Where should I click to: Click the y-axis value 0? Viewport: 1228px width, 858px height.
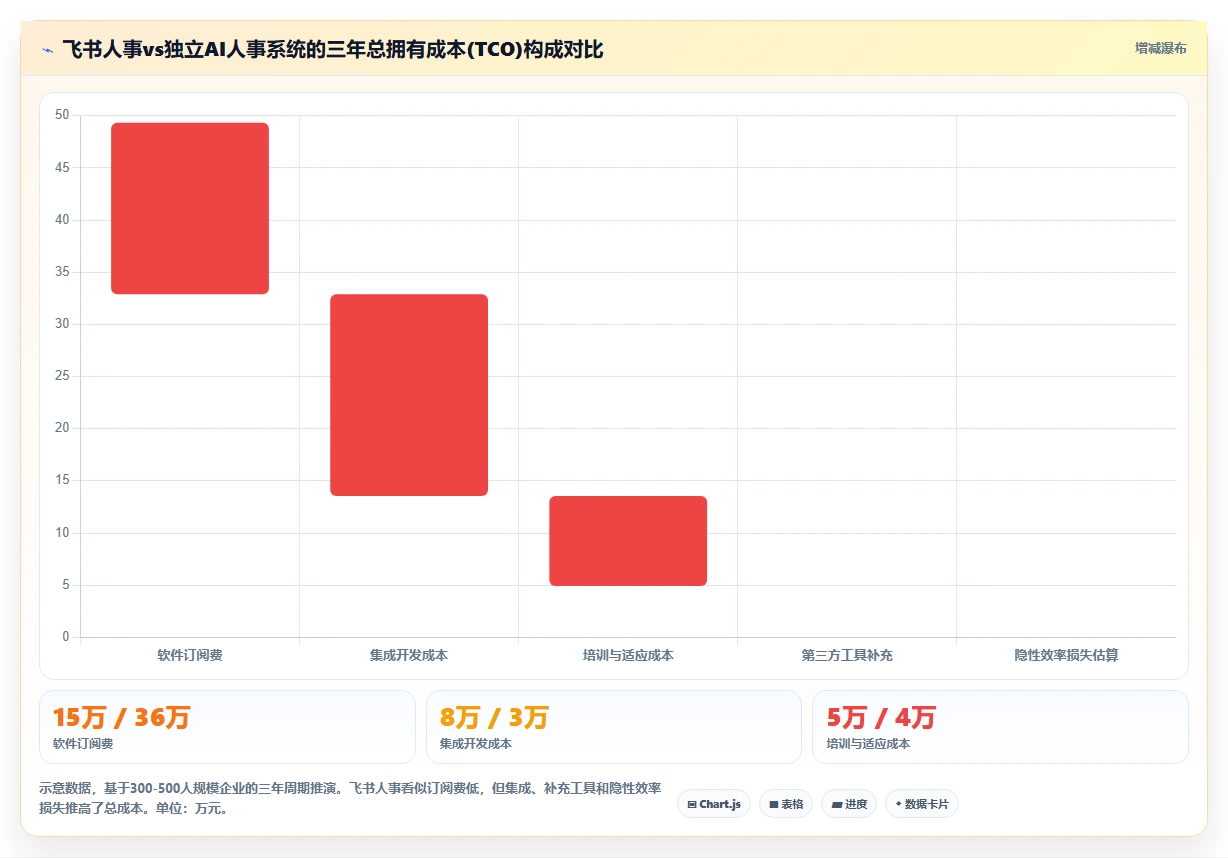coord(66,637)
